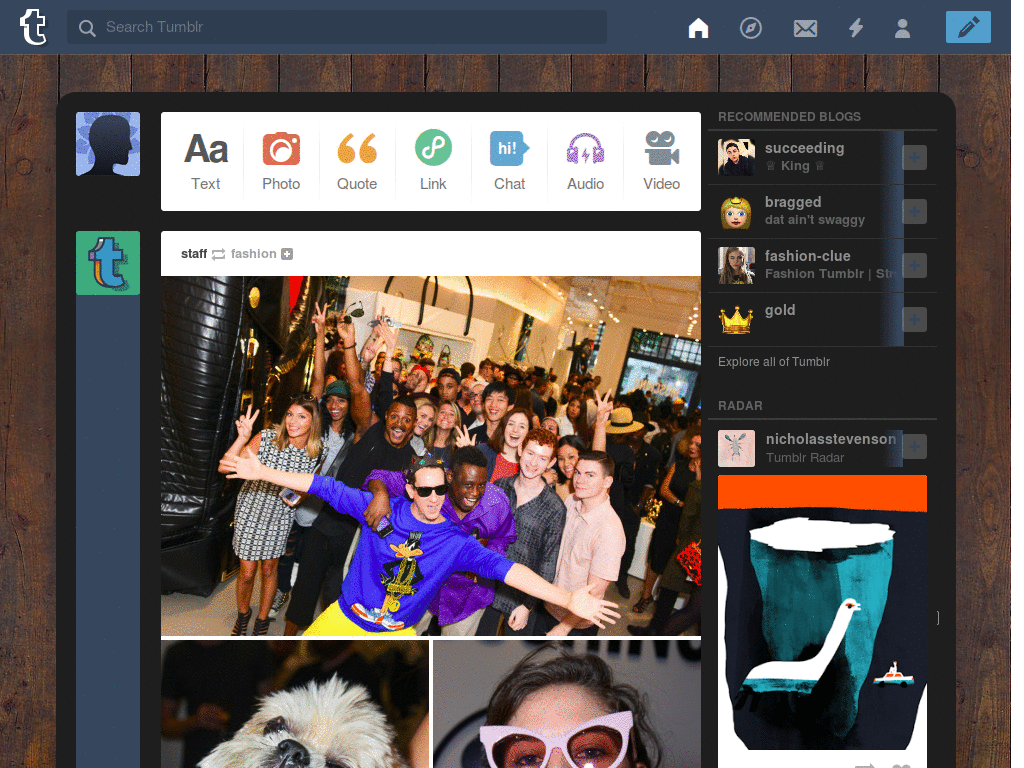Follow fashion-clue with plus button
1024x768 pixels.
(x=914, y=265)
